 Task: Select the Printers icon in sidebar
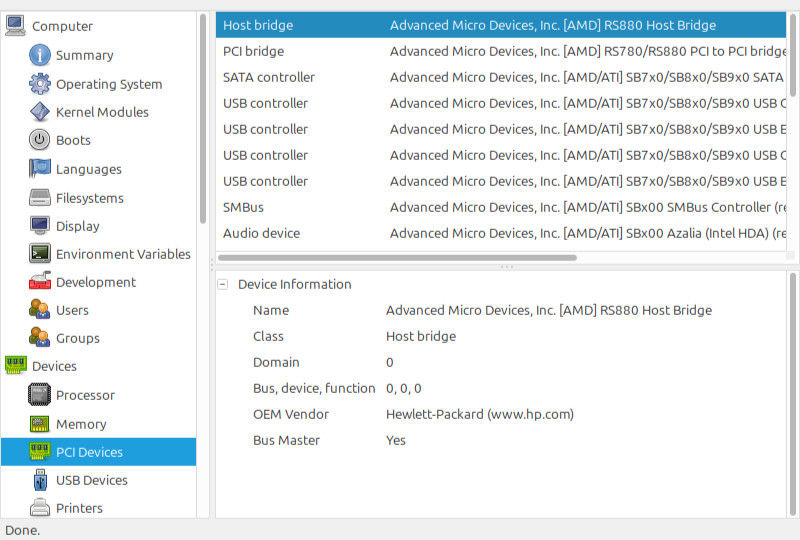click(39, 508)
